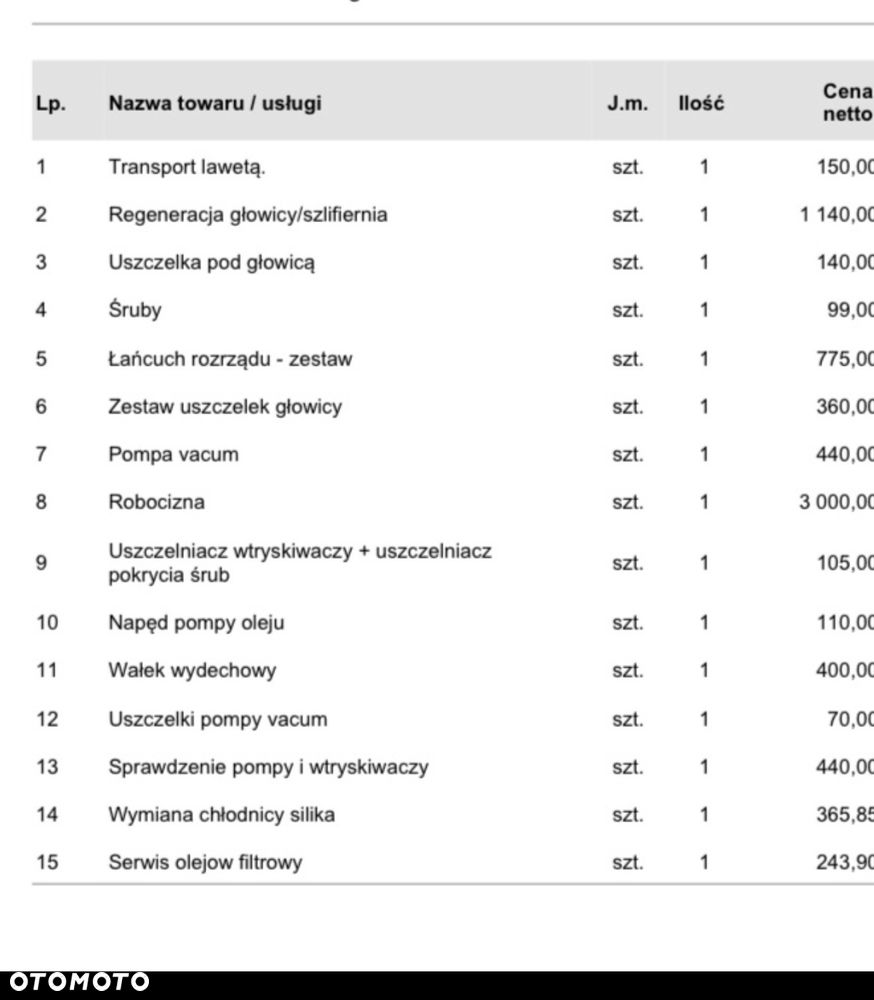Select the 'Regeneracja głowicy/szlifiernia' item
Screen dimensions: 874x1000
pyautogui.click(x=248, y=214)
